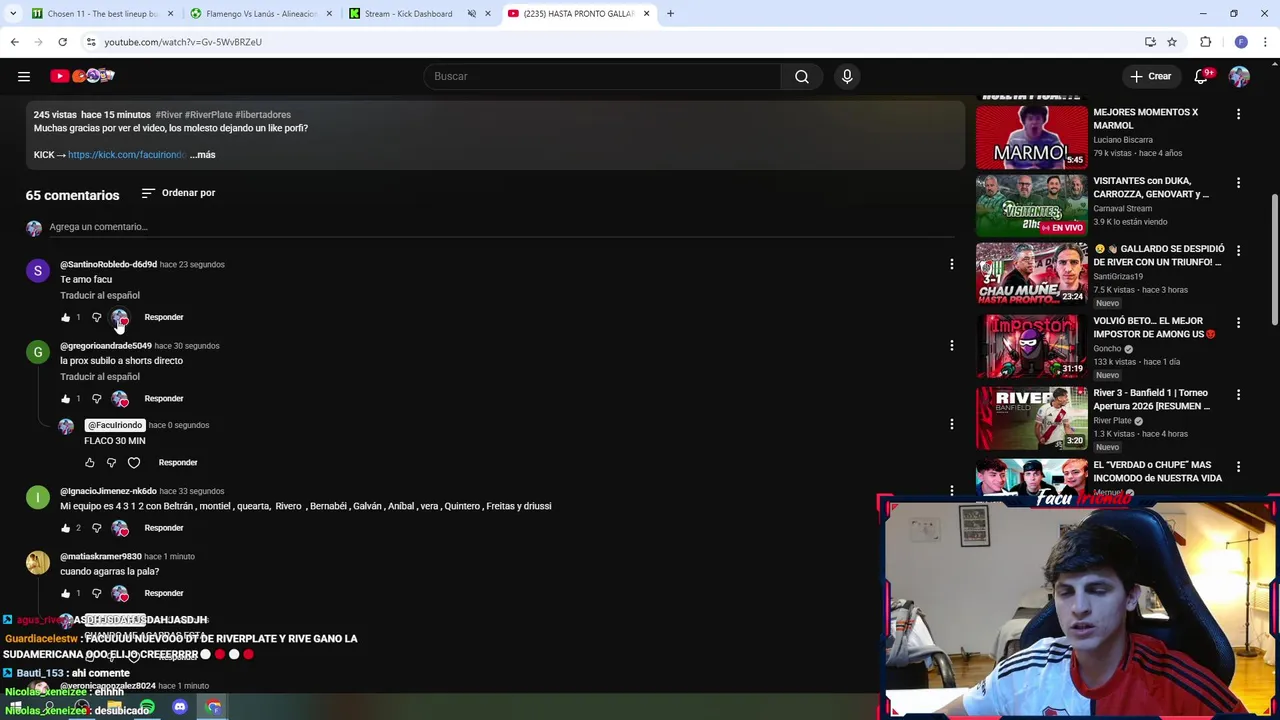This screenshot has height=720, width=1280.
Task: Click the page's vertical scrollbar
Action: pos(1274,260)
